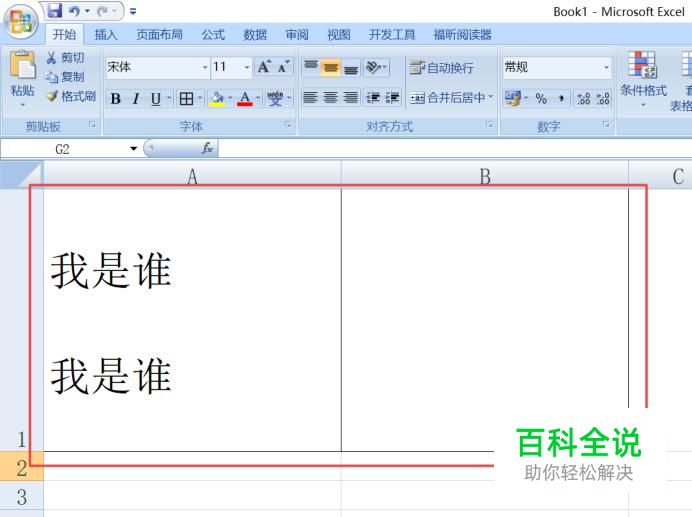Align text left
The image size is (692, 517).
[311, 98]
